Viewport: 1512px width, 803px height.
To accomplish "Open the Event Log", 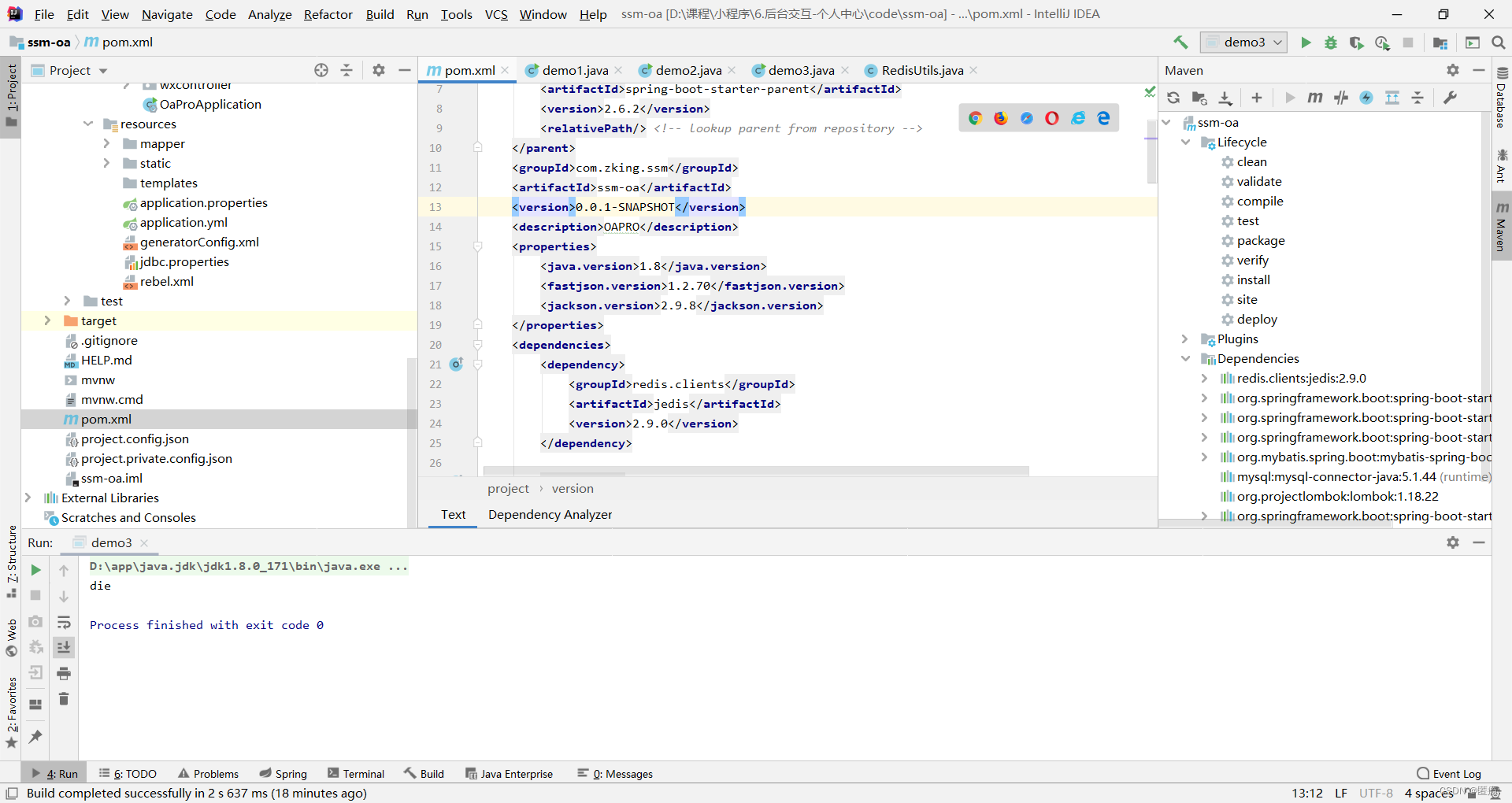I will point(1449,774).
